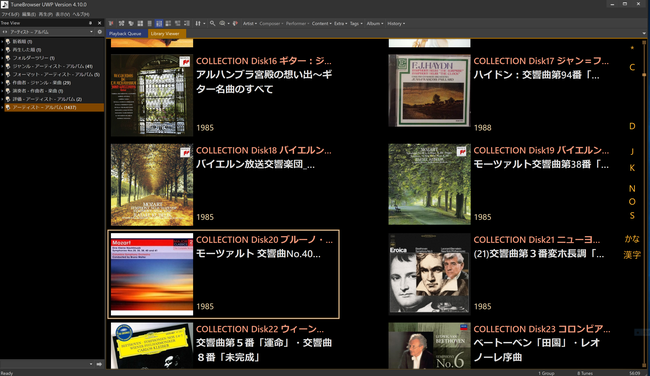The width and height of the screenshot is (650, 376).
Task: Click the magnifier search toolbar icon
Action: pos(212,23)
